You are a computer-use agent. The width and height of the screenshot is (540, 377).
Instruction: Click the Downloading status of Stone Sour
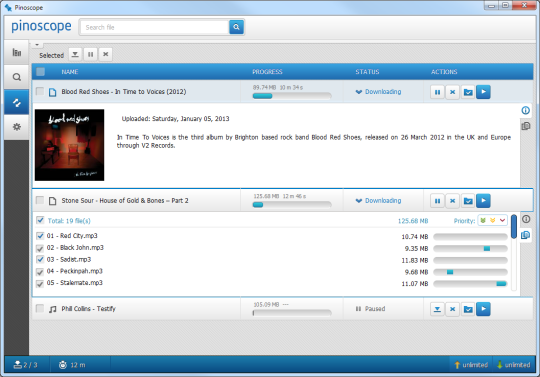(378, 200)
